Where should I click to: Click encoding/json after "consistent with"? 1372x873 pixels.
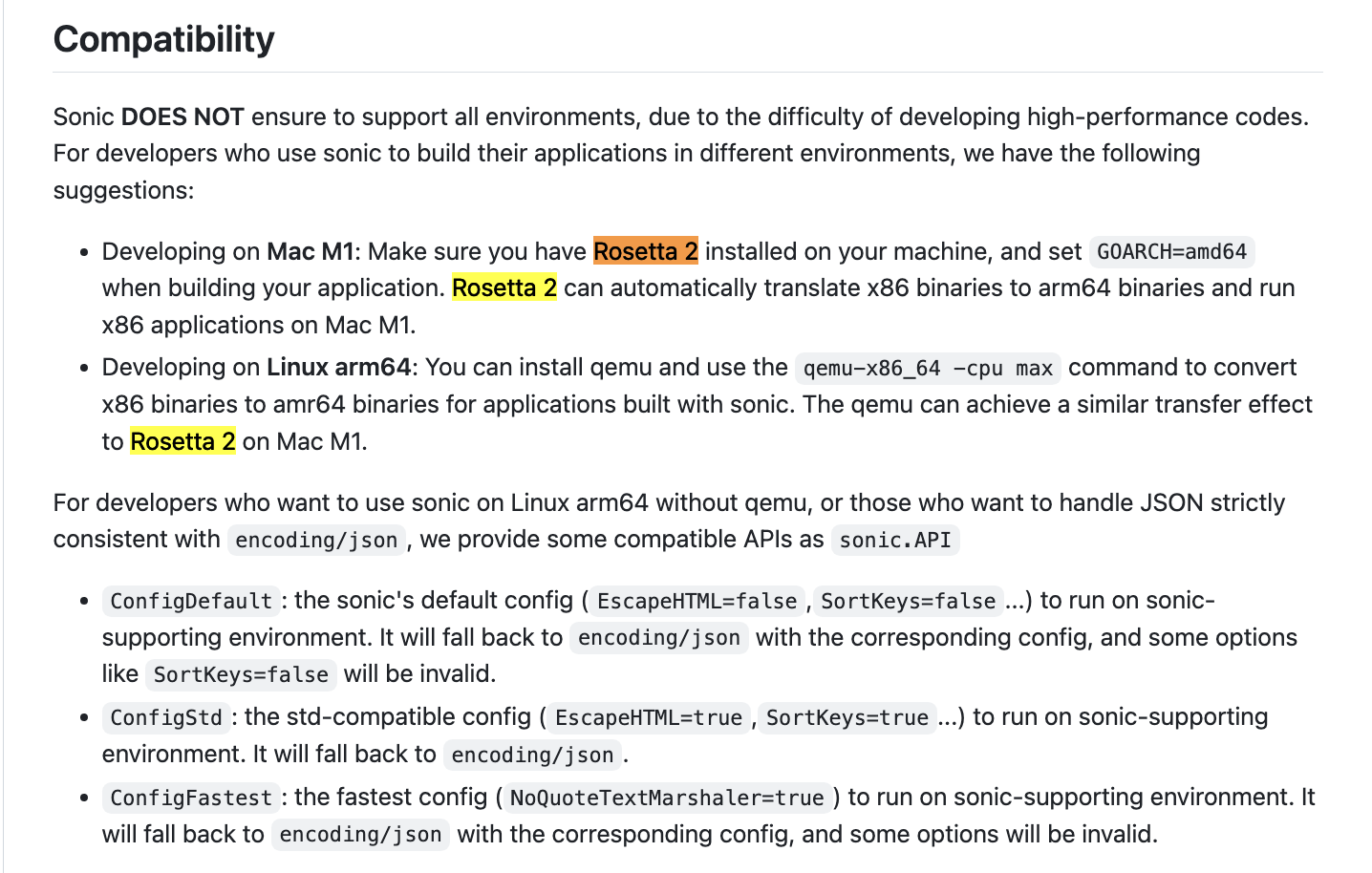coord(316,540)
